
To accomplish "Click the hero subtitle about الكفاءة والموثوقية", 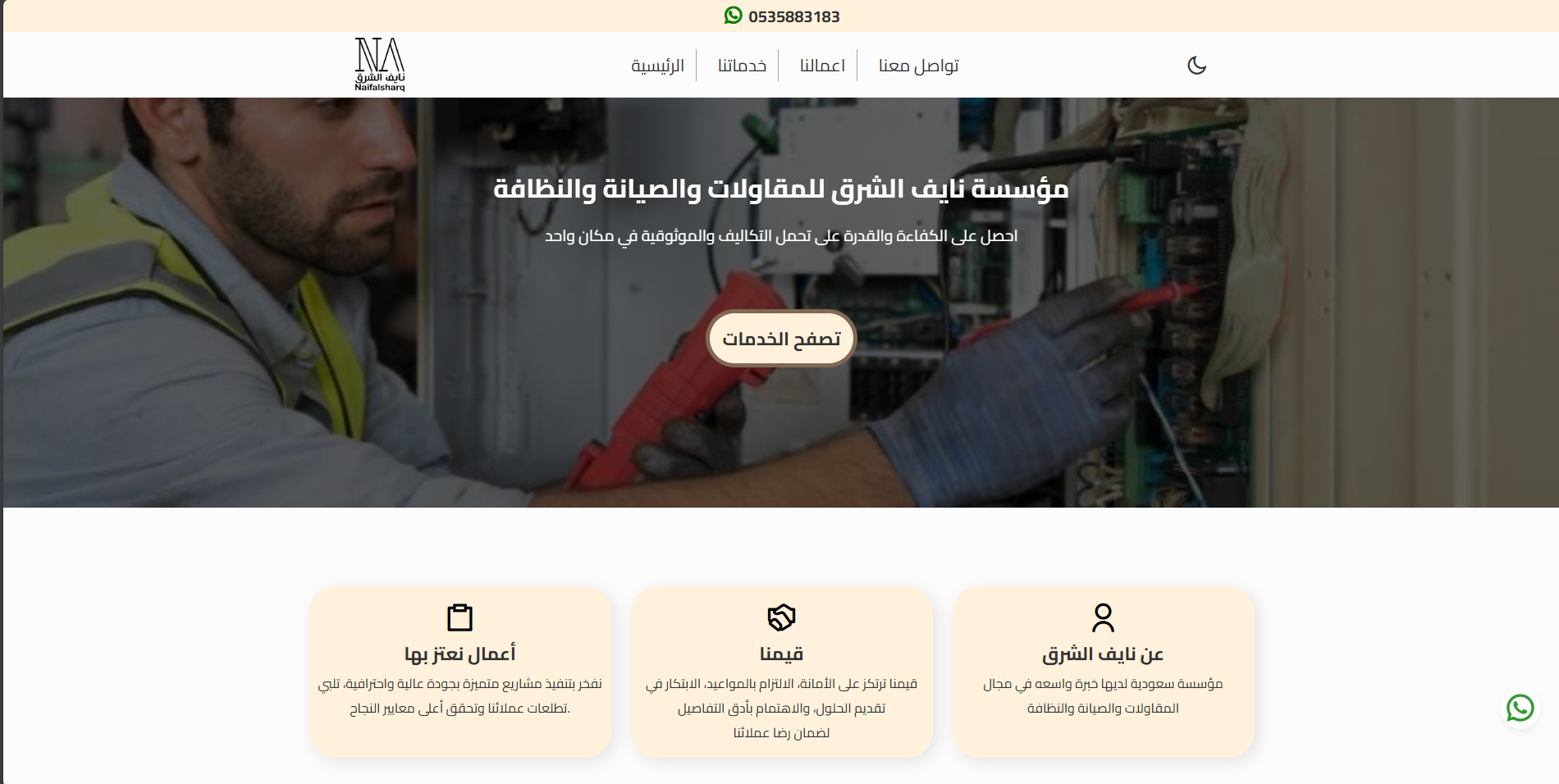I will point(781,236).
